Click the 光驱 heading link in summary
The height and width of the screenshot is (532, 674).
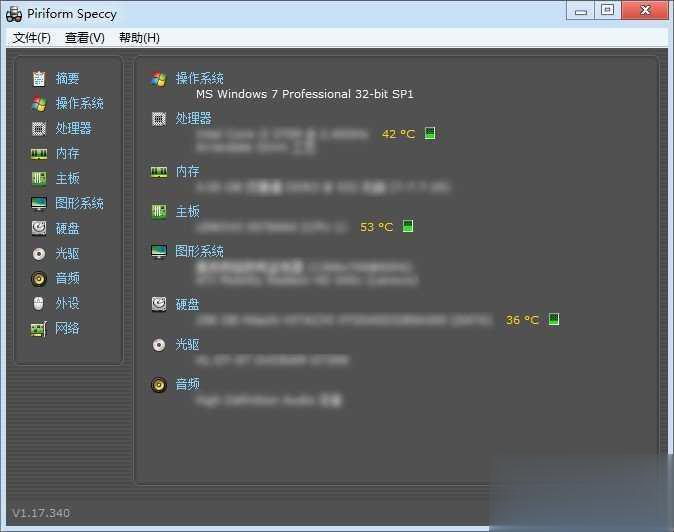pos(187,344)
